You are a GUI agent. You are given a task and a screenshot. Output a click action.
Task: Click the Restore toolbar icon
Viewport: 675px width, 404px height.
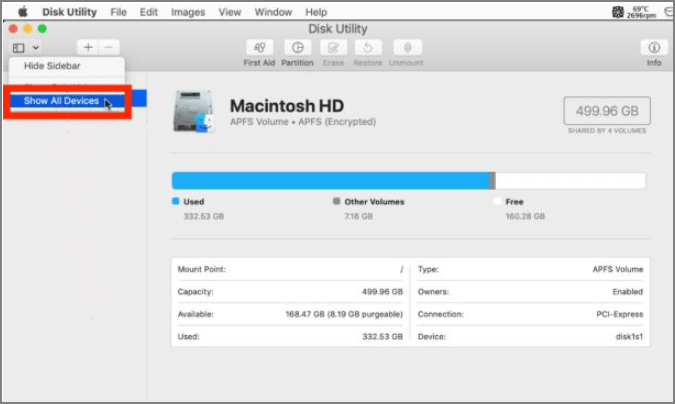(x=367, y=47)
